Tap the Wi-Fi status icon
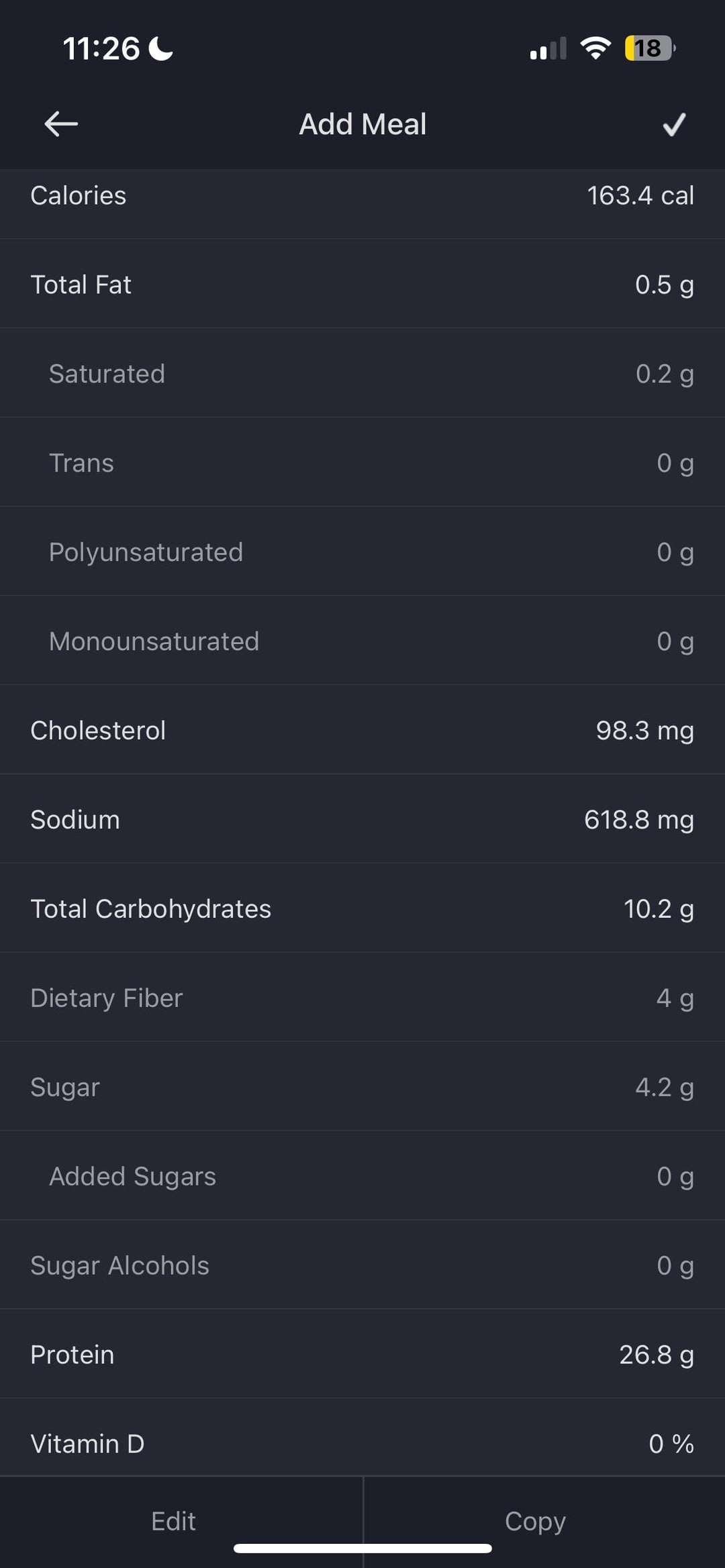 click(595, 48)
